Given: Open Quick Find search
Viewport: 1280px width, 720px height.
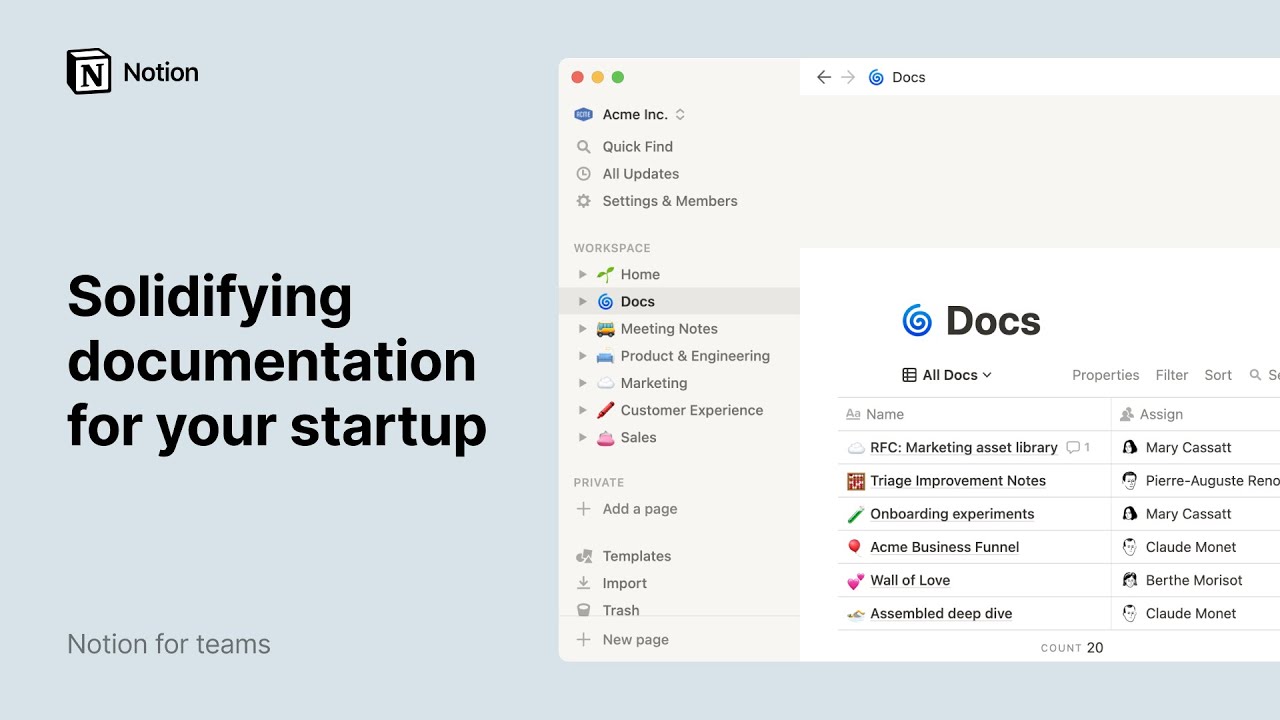Looking at the screenshot, I should pyautogui.click(x=637, y=146).
